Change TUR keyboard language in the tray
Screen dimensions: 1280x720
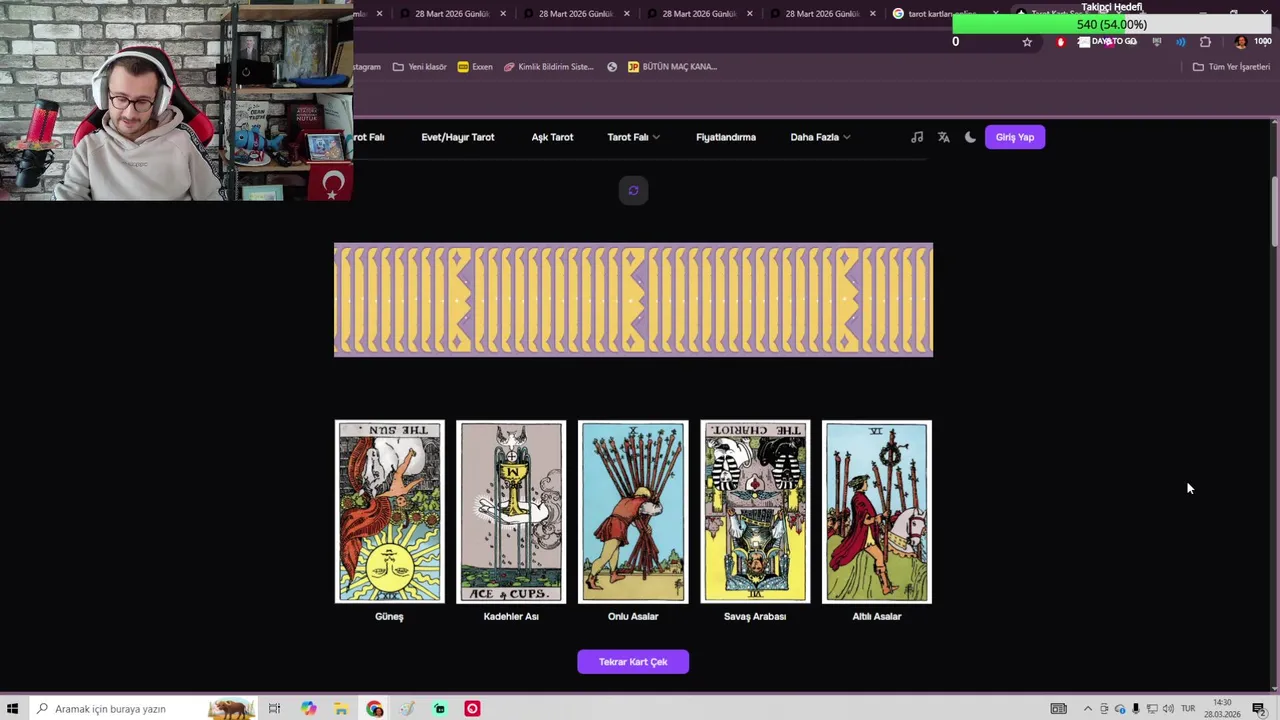[1188, 709]
